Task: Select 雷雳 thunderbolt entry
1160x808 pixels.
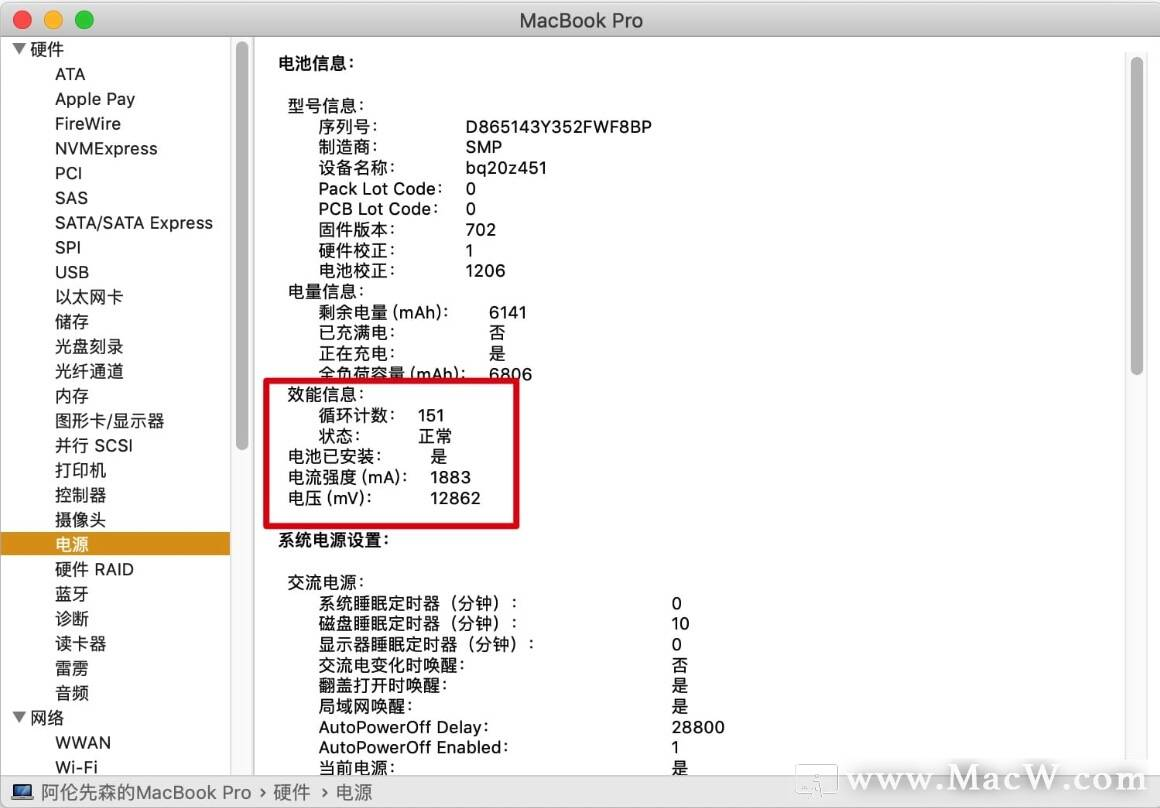Action: tap(72, 668)
